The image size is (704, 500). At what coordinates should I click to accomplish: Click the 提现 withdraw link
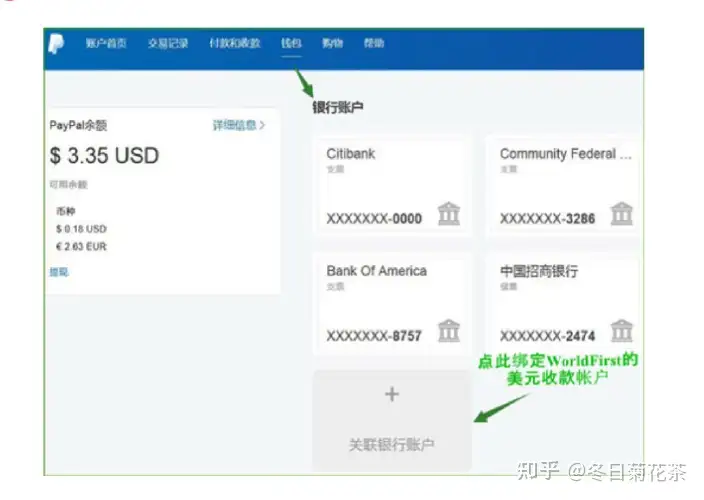click(x=59, y=272)
